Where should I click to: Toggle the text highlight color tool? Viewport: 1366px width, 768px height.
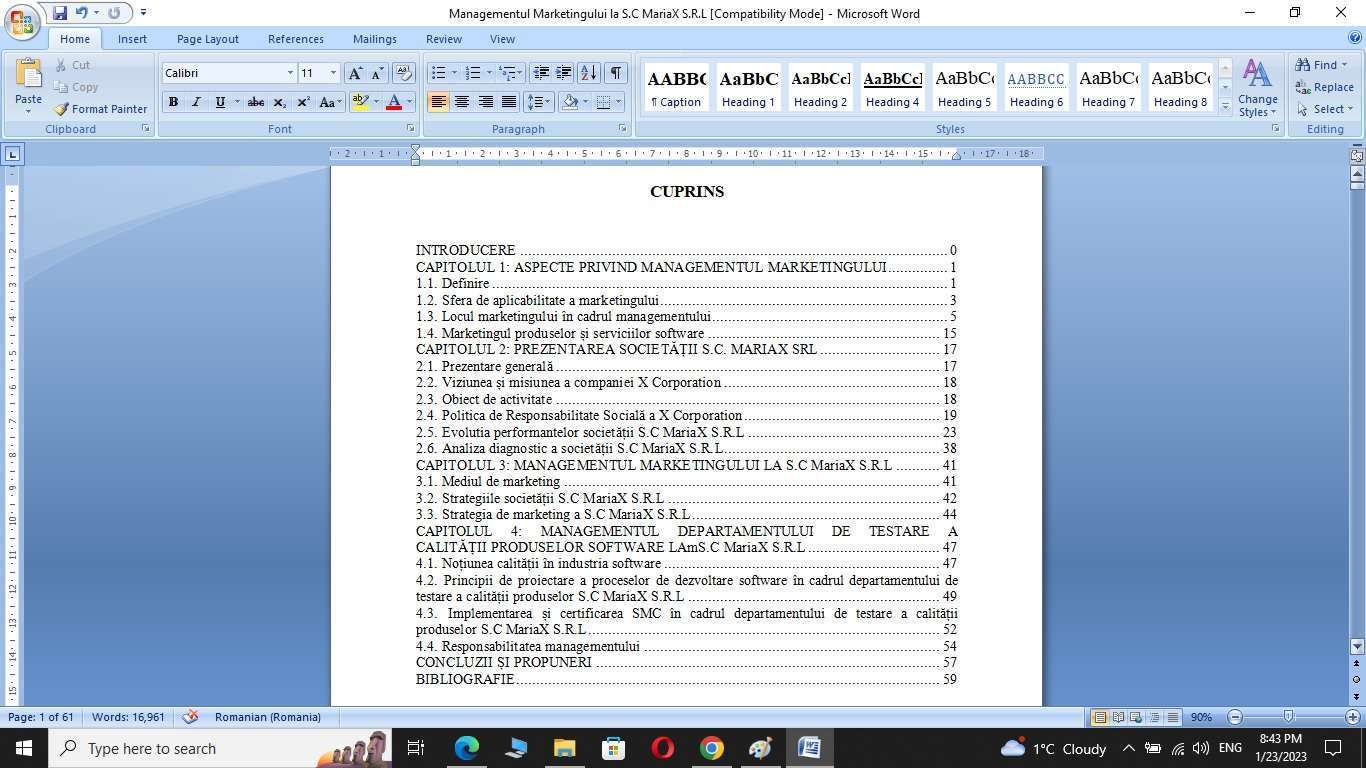[358, 102]
